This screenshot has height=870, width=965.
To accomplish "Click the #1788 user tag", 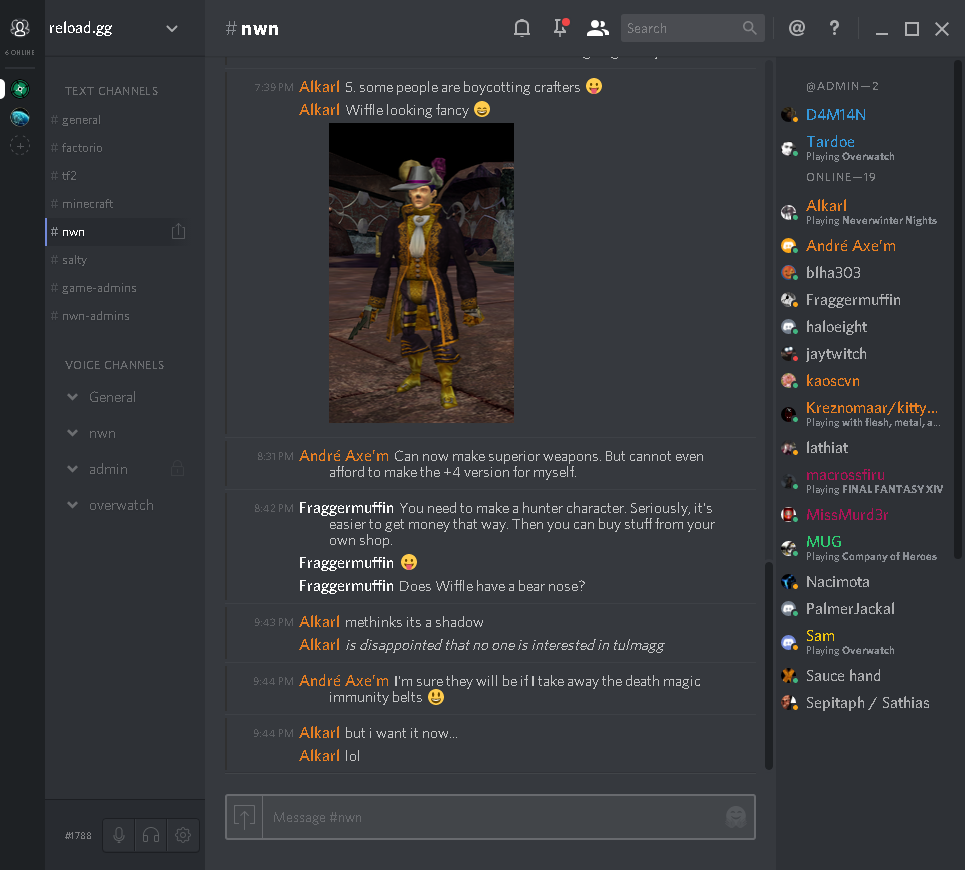I will tap(78, 835).
